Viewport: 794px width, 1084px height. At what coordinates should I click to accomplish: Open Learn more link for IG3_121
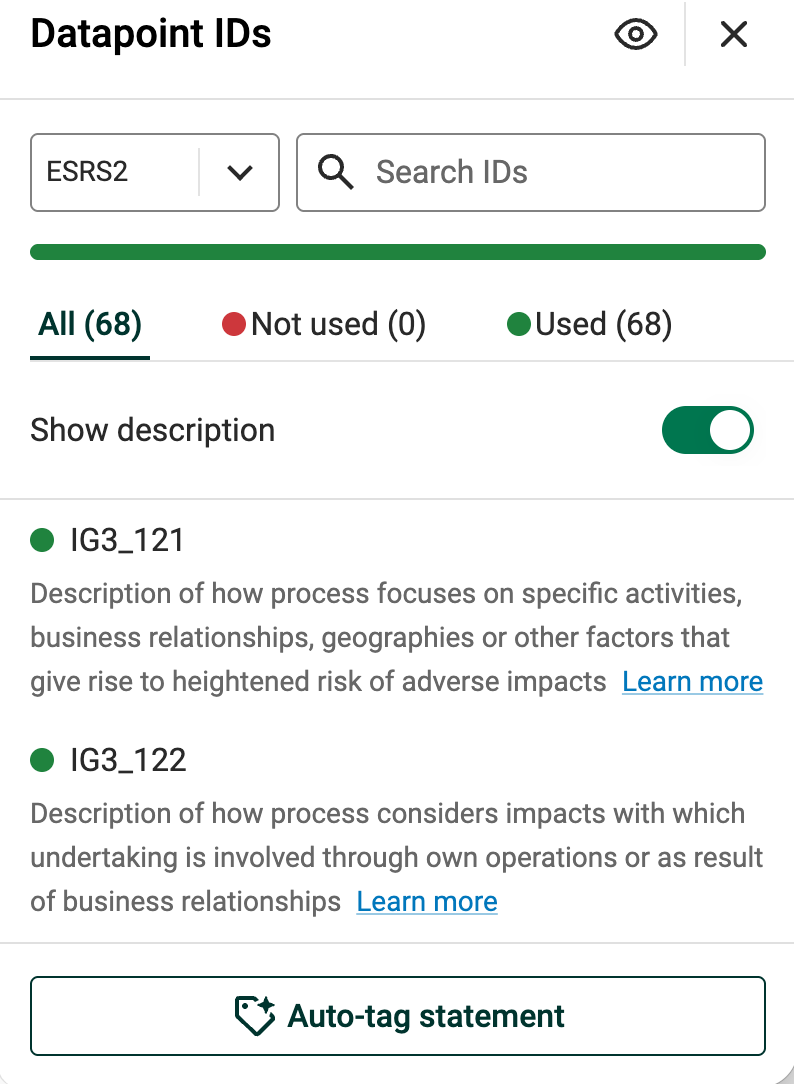click(692, 682)
